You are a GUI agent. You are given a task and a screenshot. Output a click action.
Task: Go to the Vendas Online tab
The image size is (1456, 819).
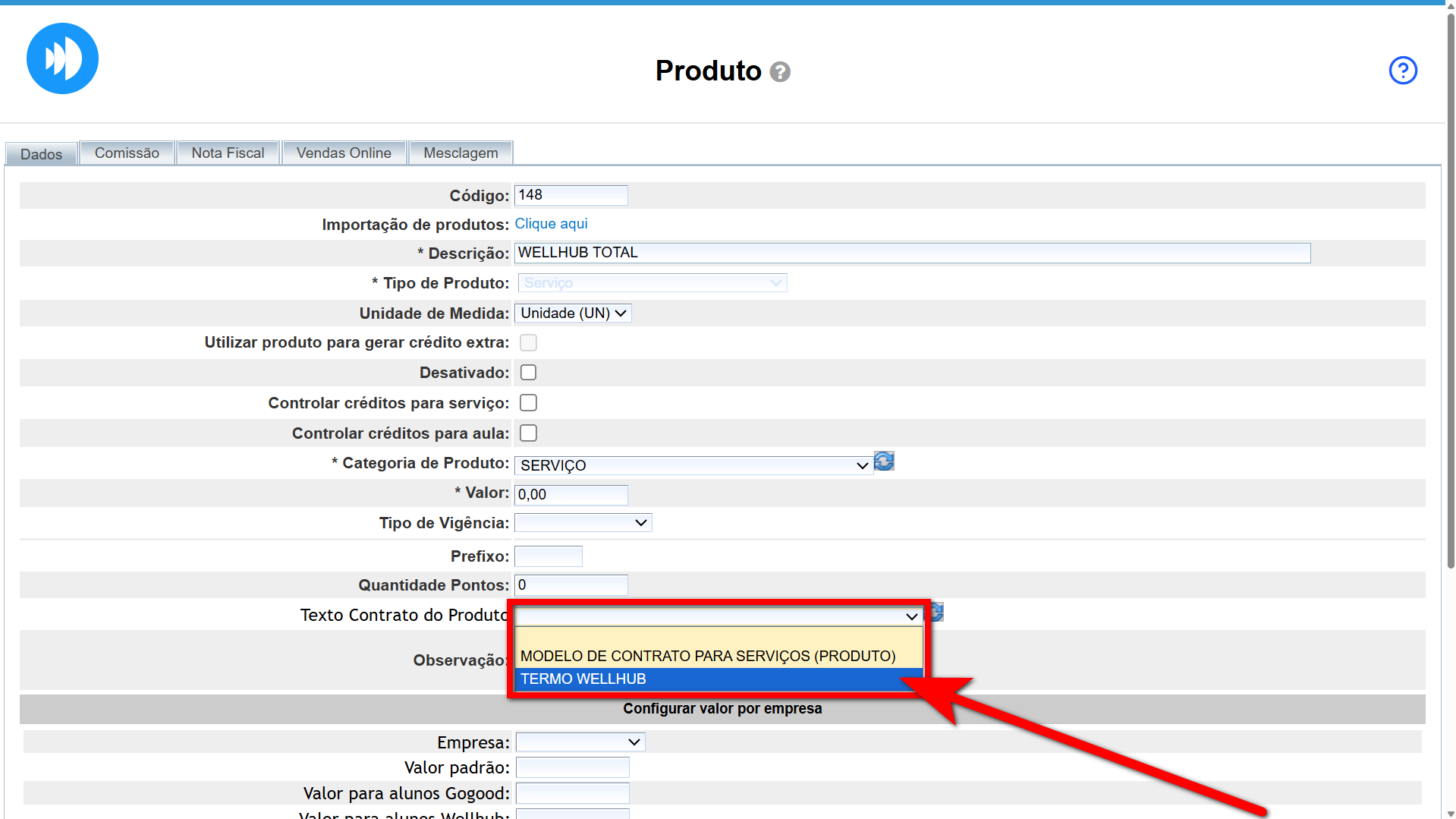[x=344, y=153]
